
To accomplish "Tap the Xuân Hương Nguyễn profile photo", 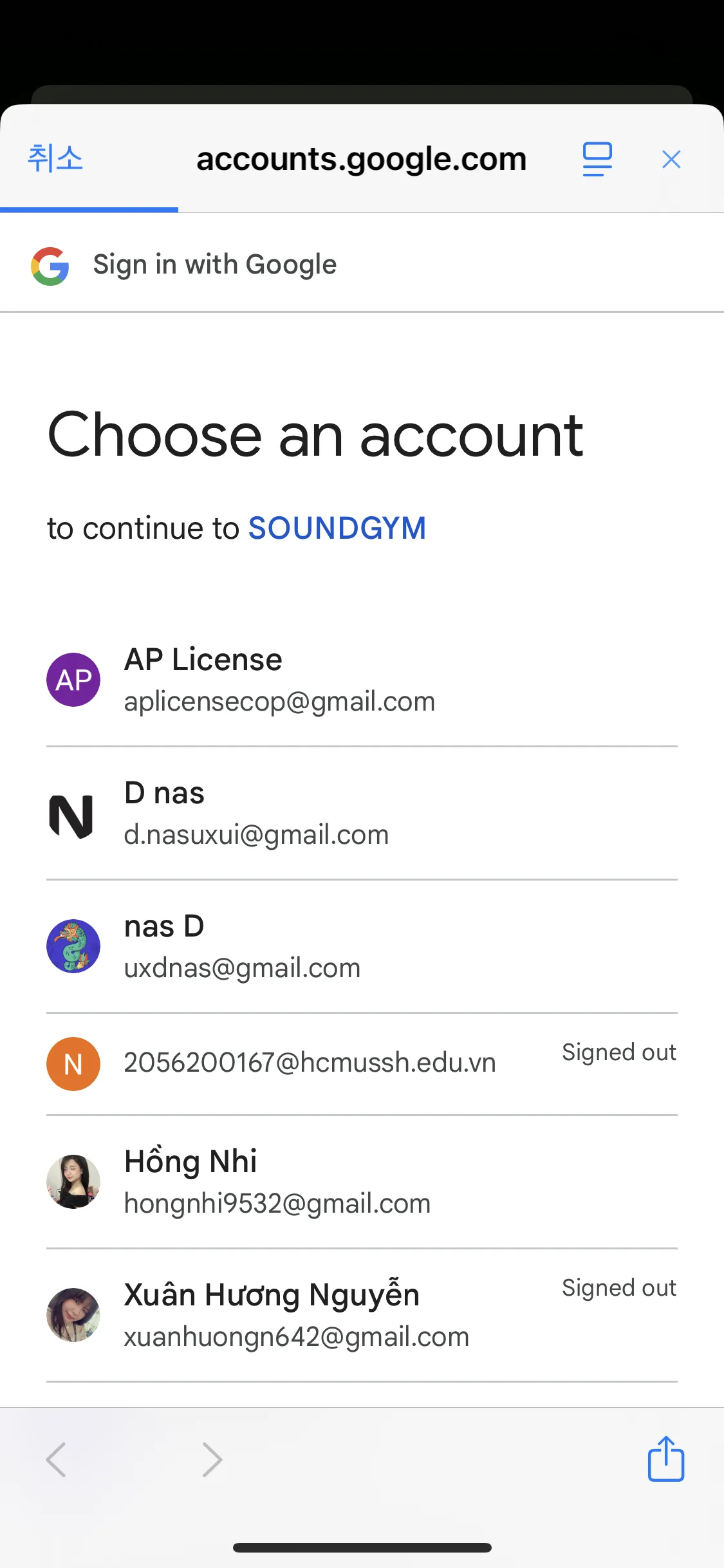I will 73,1314.
